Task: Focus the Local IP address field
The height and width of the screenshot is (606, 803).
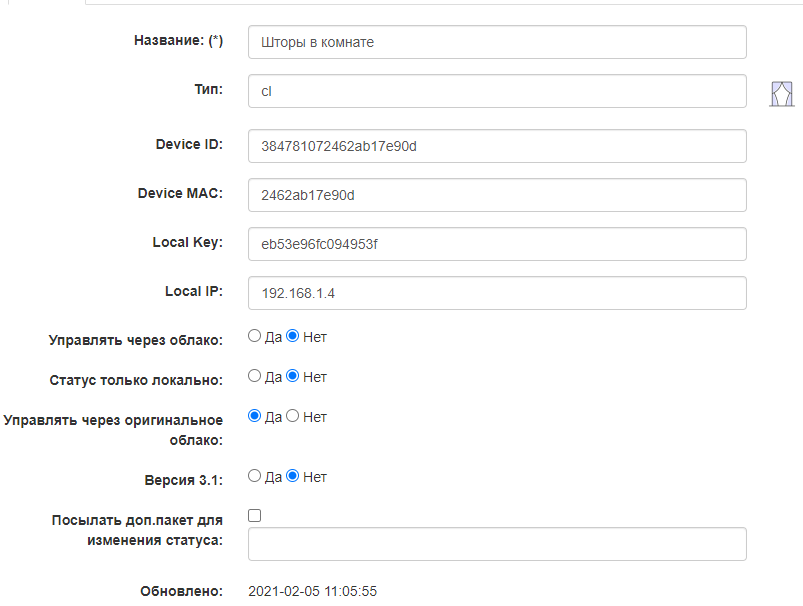Action: click(497, 293)
